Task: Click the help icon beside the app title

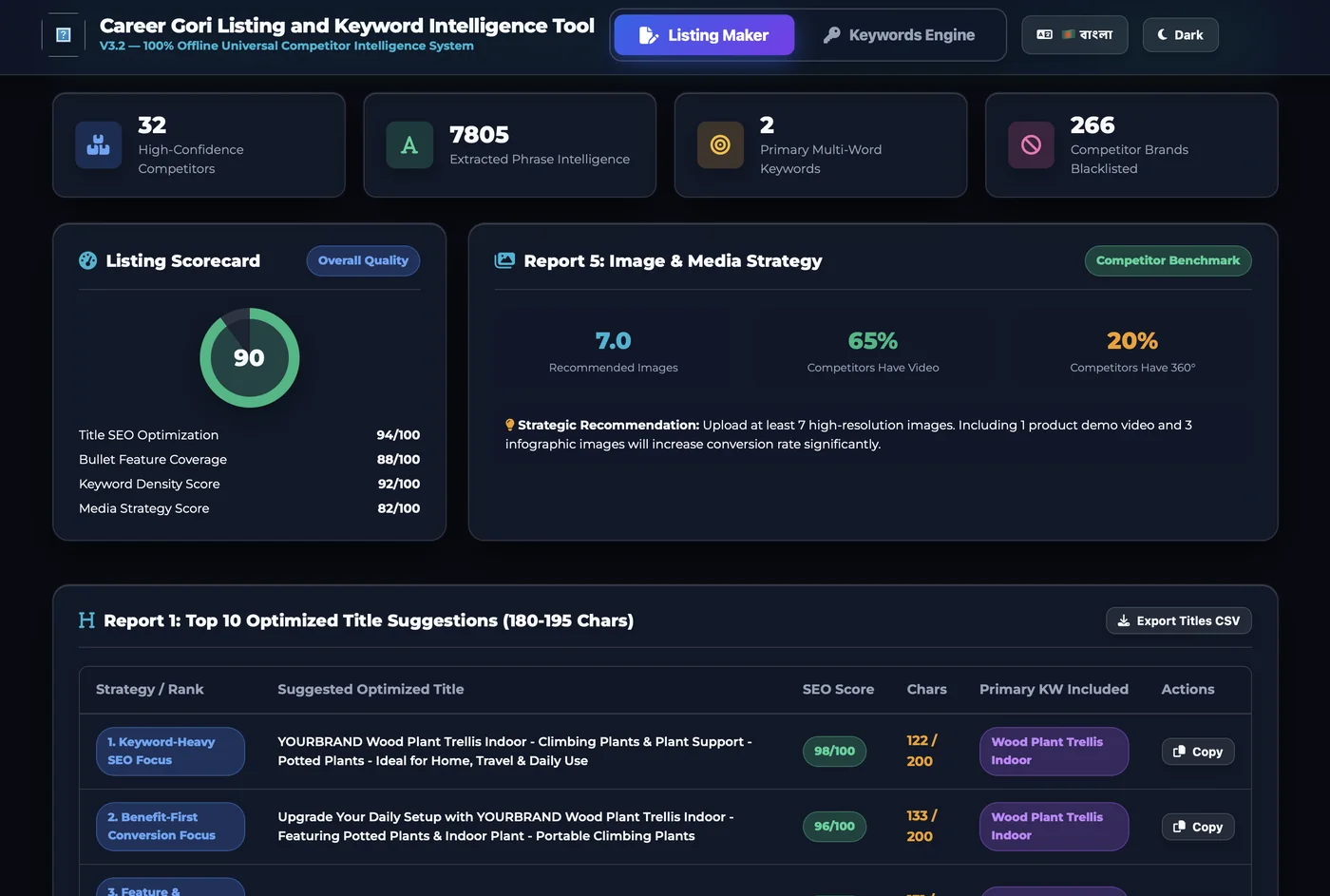Action: click(64, 35)
